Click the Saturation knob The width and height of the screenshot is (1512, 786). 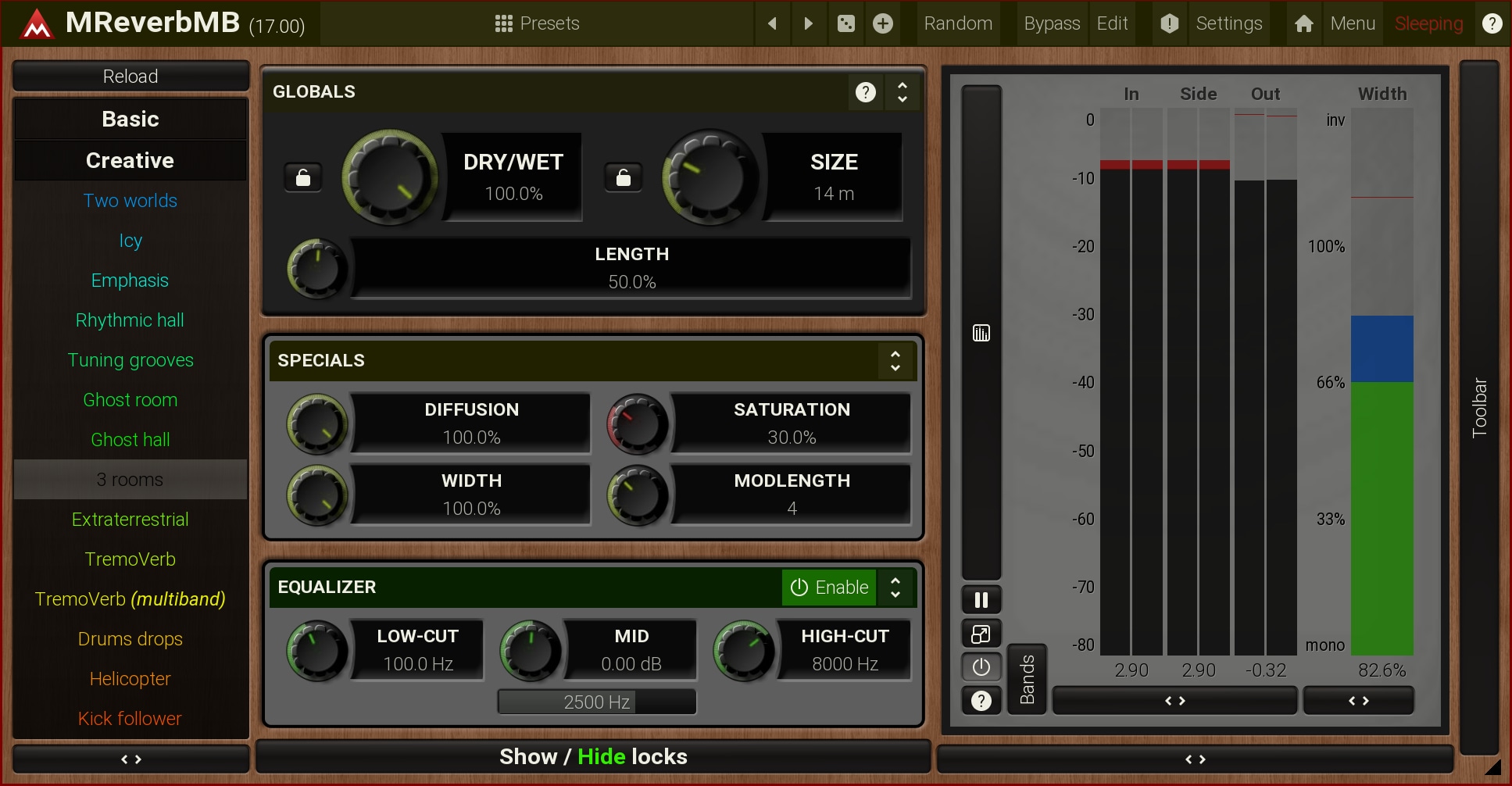[x=638, y=424]
